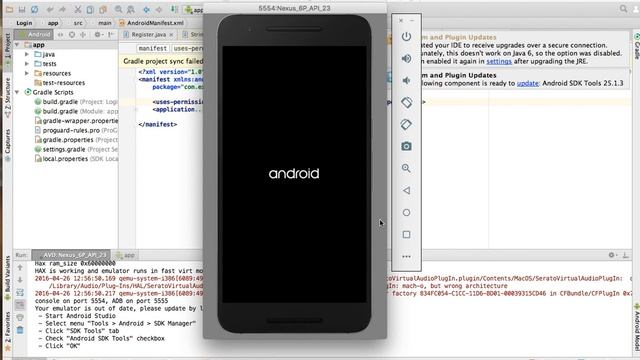Screen dimensions: 640x360
Task: Rotate the emulator right
Action: point(406,124)
